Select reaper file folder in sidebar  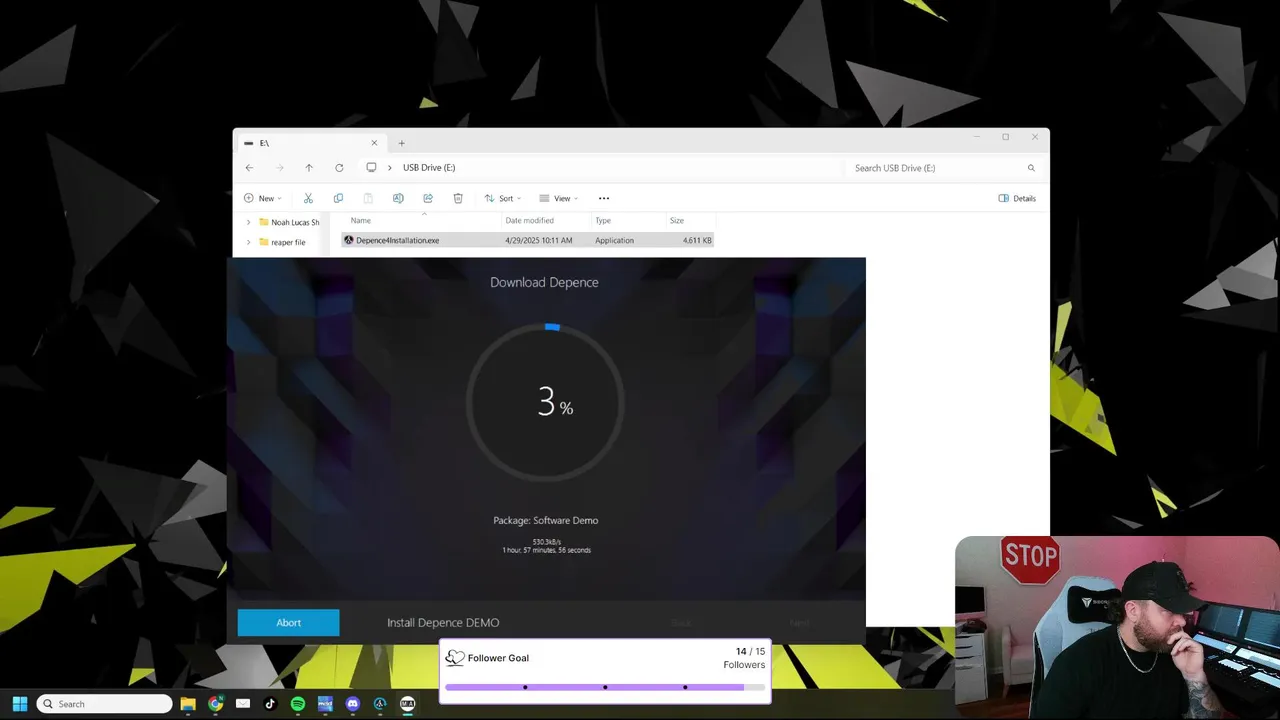coord(282,242)
